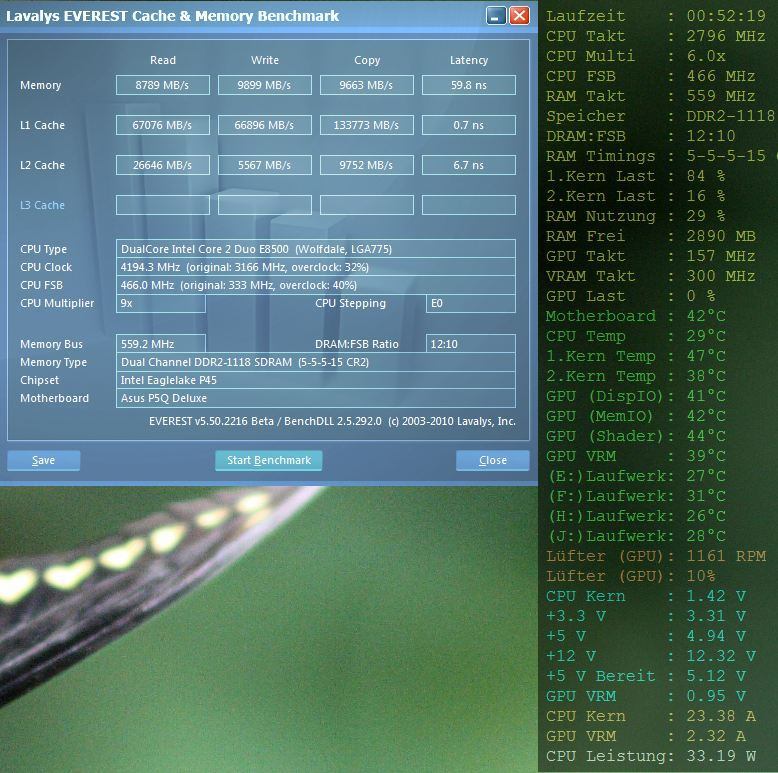Click the L3 Cache label
Screen dimensions: 778x773
(43, 205)
